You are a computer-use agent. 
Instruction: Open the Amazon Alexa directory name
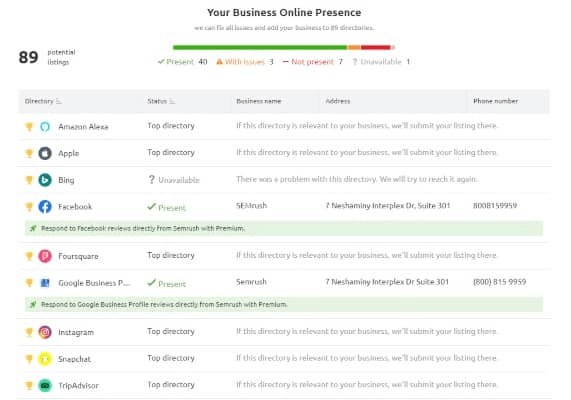click(x=83, y=127)
